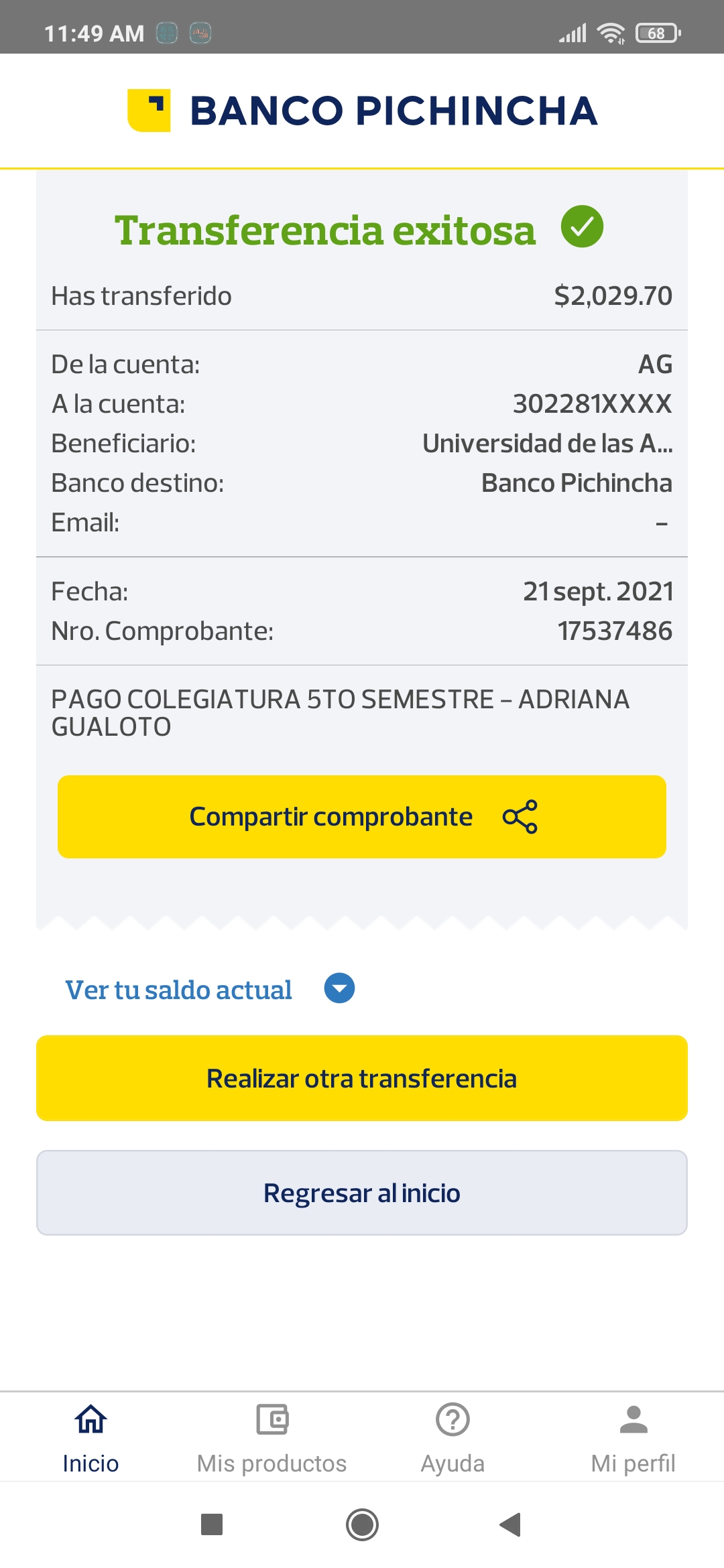Tap the Ayuda question mark icon
The height and width of the screenshot is (1568, 724).
coord(452,1419)
